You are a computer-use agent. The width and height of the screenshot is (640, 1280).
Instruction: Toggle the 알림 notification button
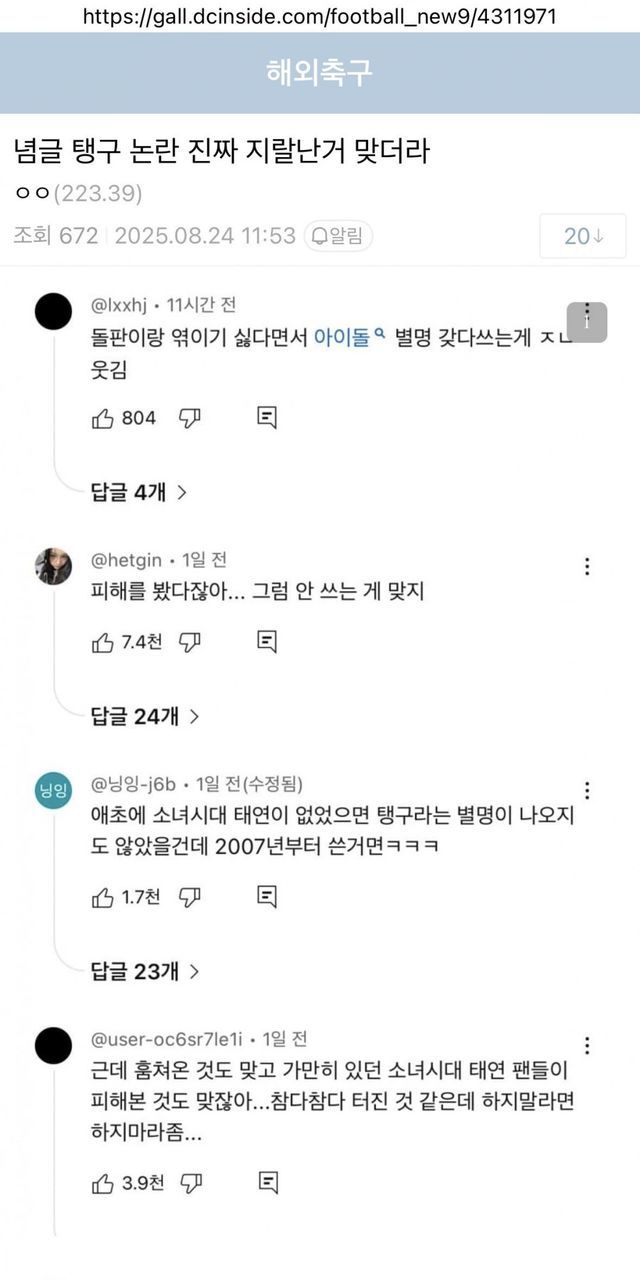point(337,236)
